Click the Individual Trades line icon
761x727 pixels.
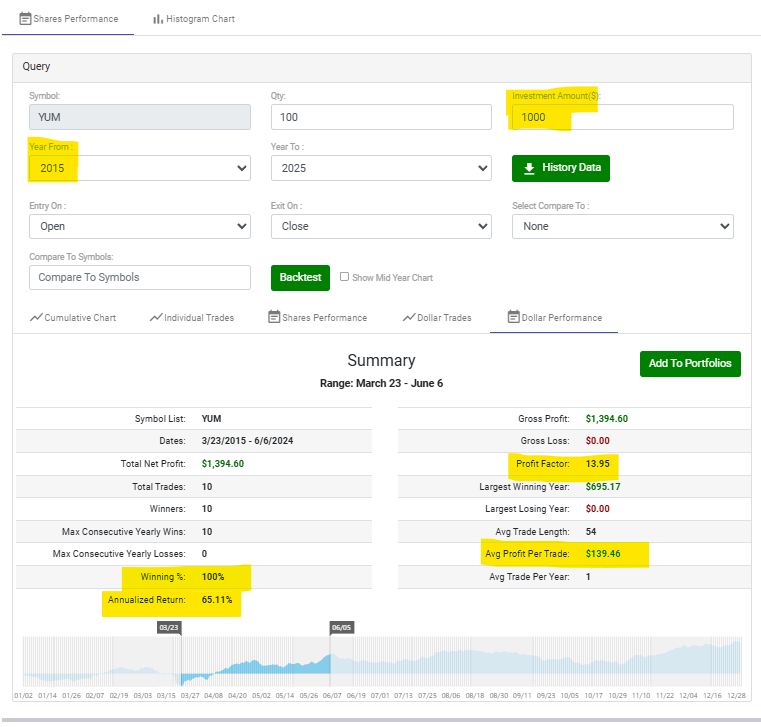click(x=156, y=317)
